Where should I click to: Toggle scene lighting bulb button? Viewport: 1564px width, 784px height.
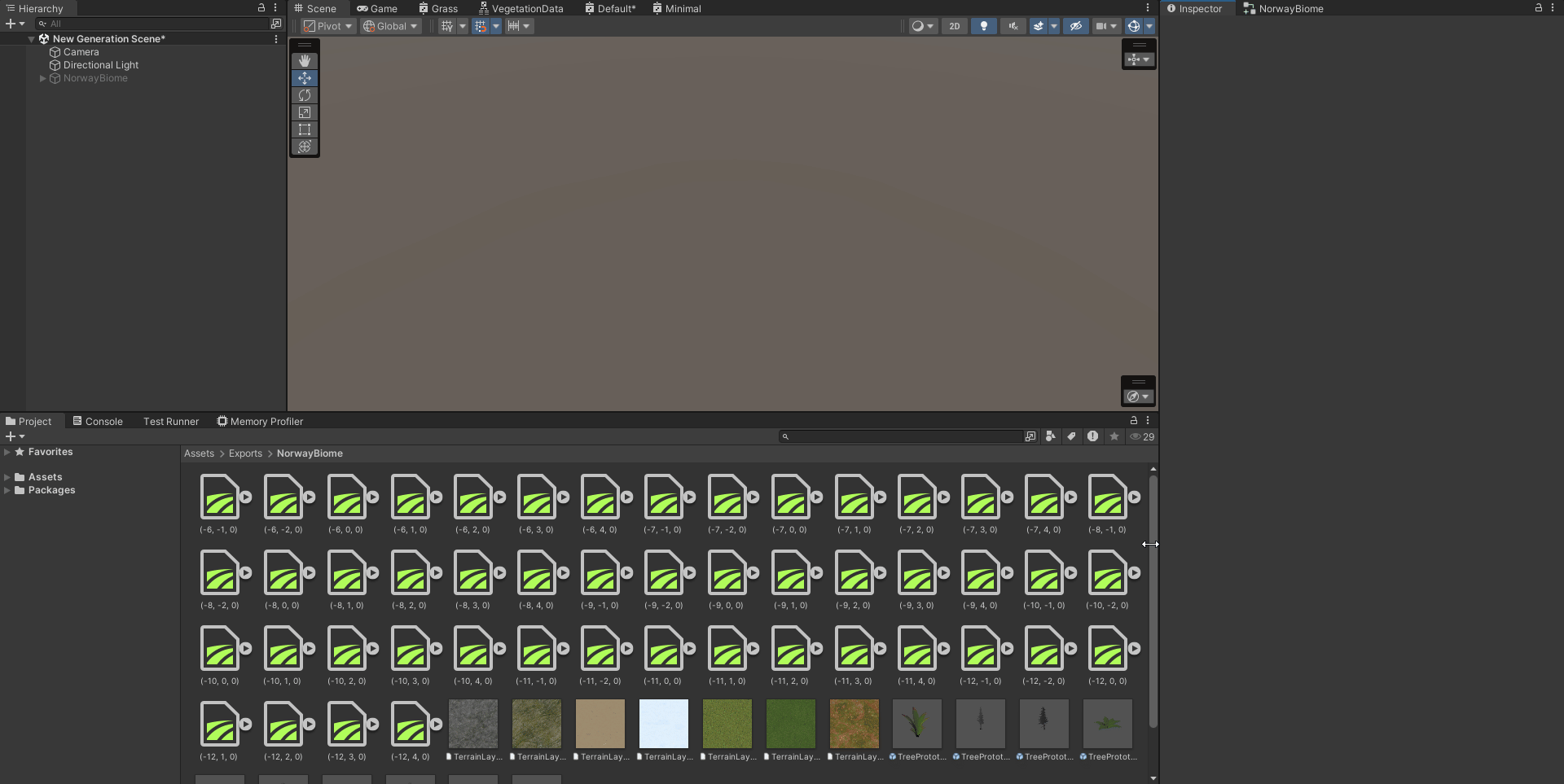983,26
